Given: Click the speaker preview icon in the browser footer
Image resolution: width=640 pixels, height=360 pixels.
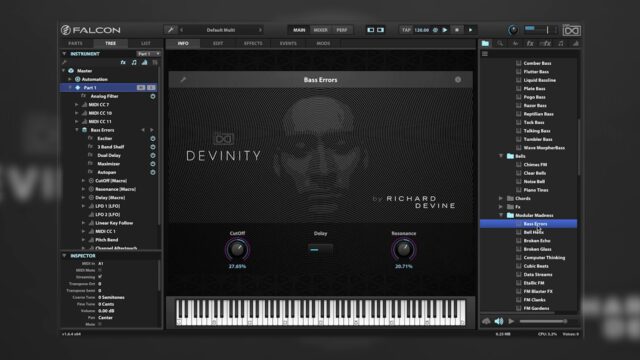Looking at the screenshot, I should click(499, 322).
